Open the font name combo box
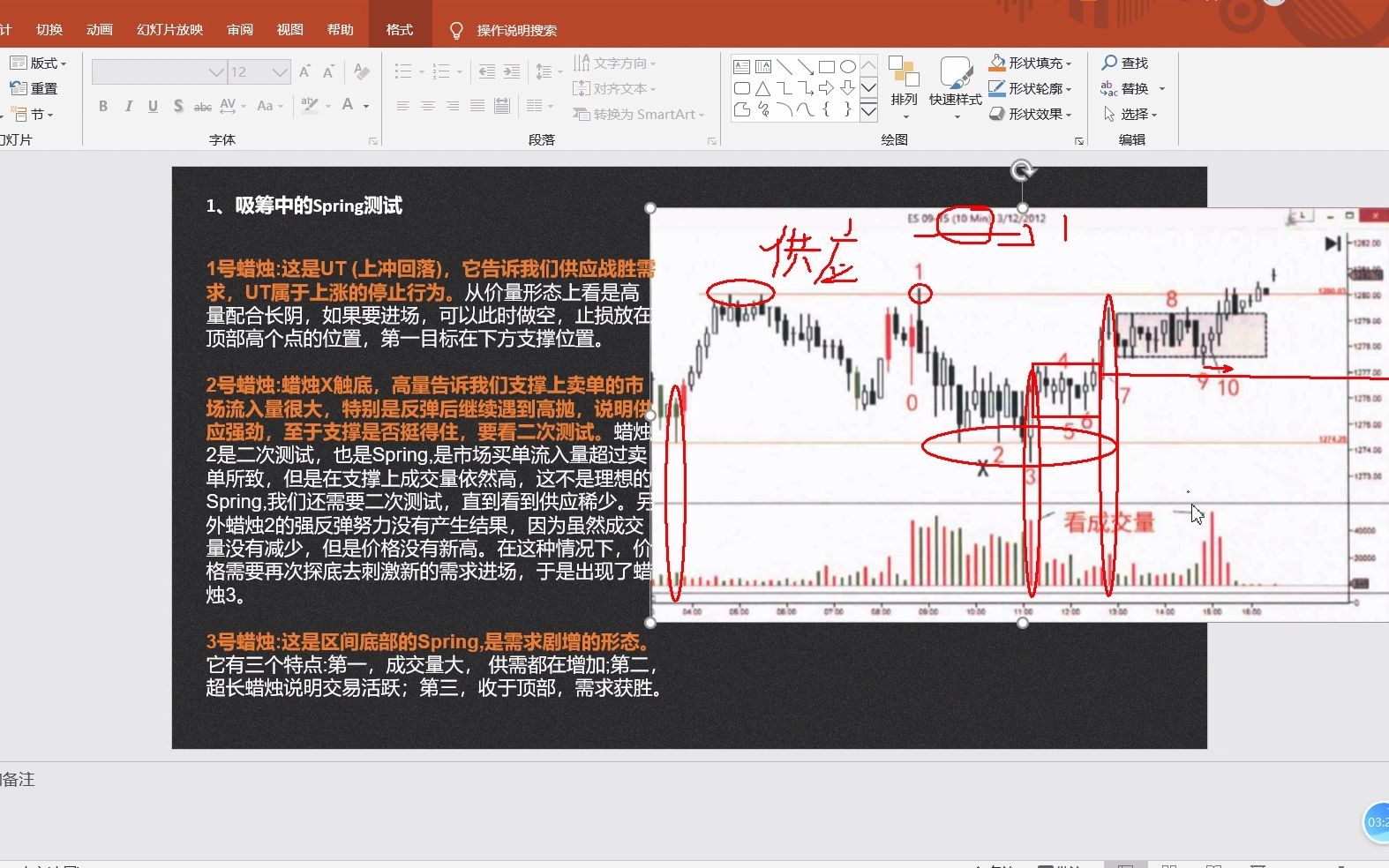The image size is (1389, 868). (x=159, y=71)
